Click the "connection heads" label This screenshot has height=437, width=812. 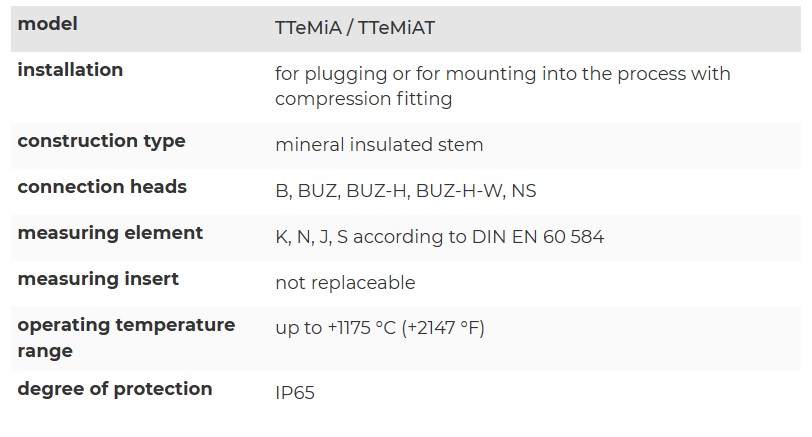coord(102,187)
